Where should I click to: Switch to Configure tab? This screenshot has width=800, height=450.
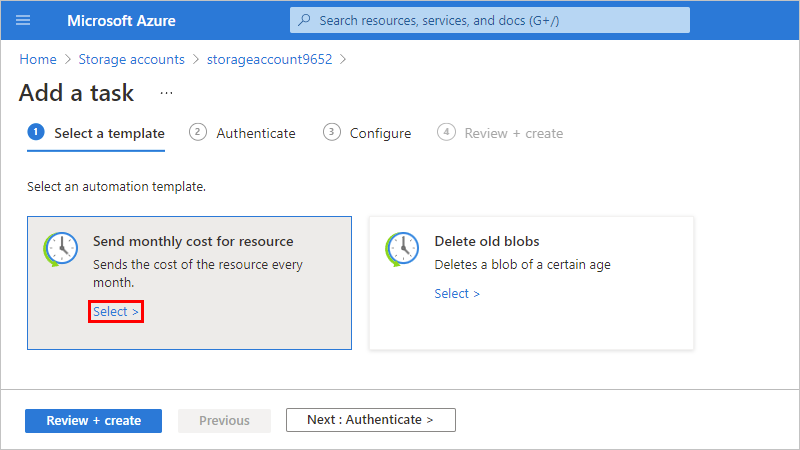point(367,133)
